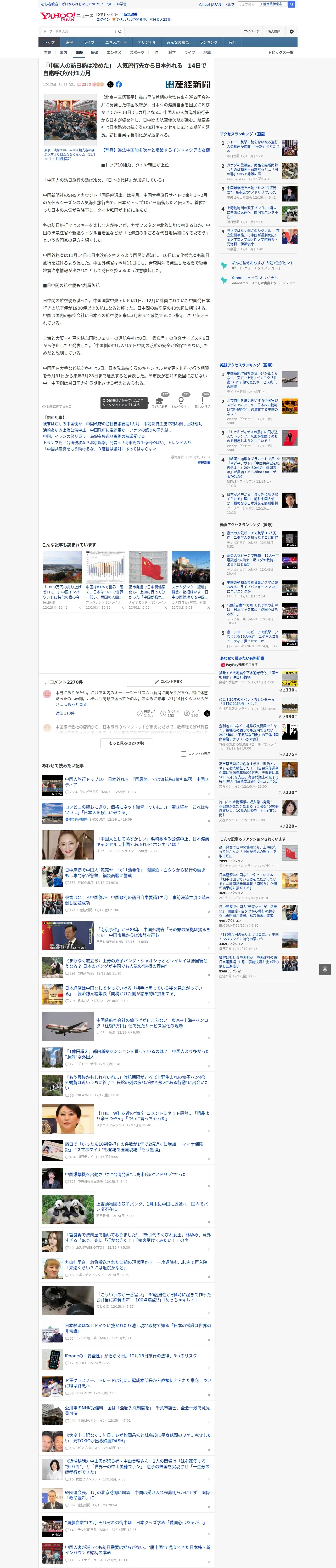Open article 中国系航空会社の値下げが止まらない
Screen dimensions: 336x1568
coord(153,1023)
